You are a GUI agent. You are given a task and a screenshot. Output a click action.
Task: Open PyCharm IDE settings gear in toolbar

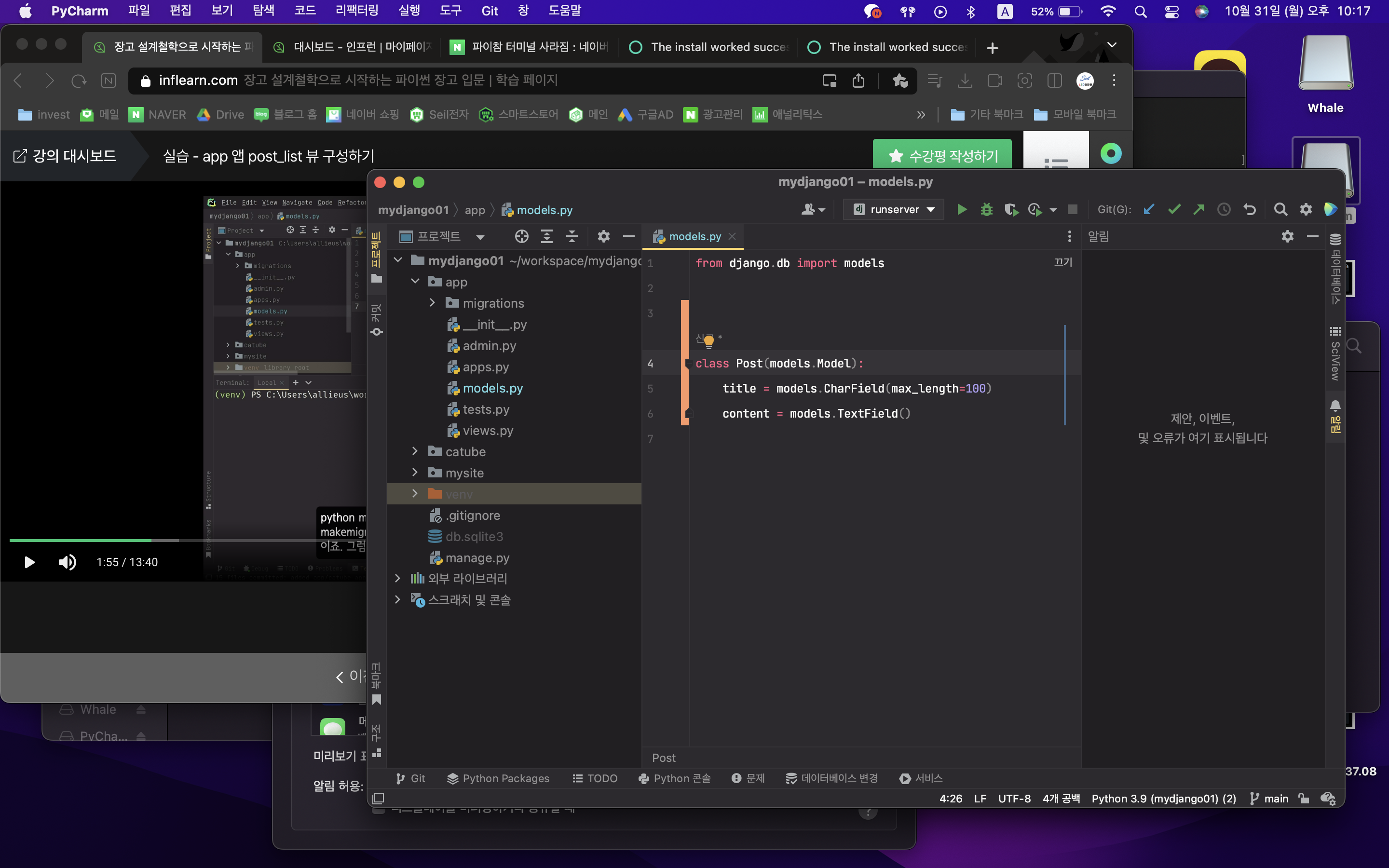click(1306, 210)
